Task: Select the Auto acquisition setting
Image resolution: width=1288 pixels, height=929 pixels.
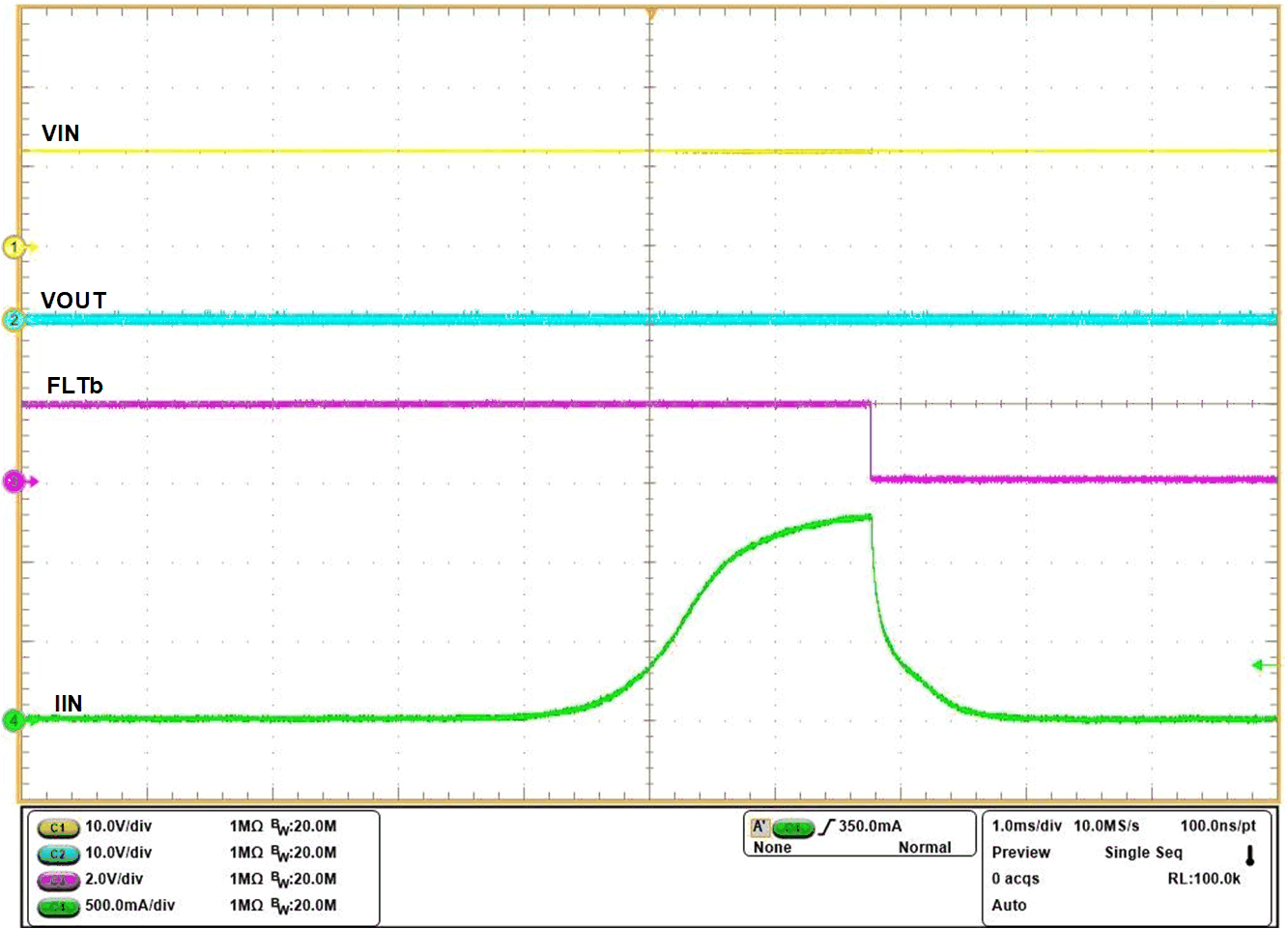Action: point(1007,906)
